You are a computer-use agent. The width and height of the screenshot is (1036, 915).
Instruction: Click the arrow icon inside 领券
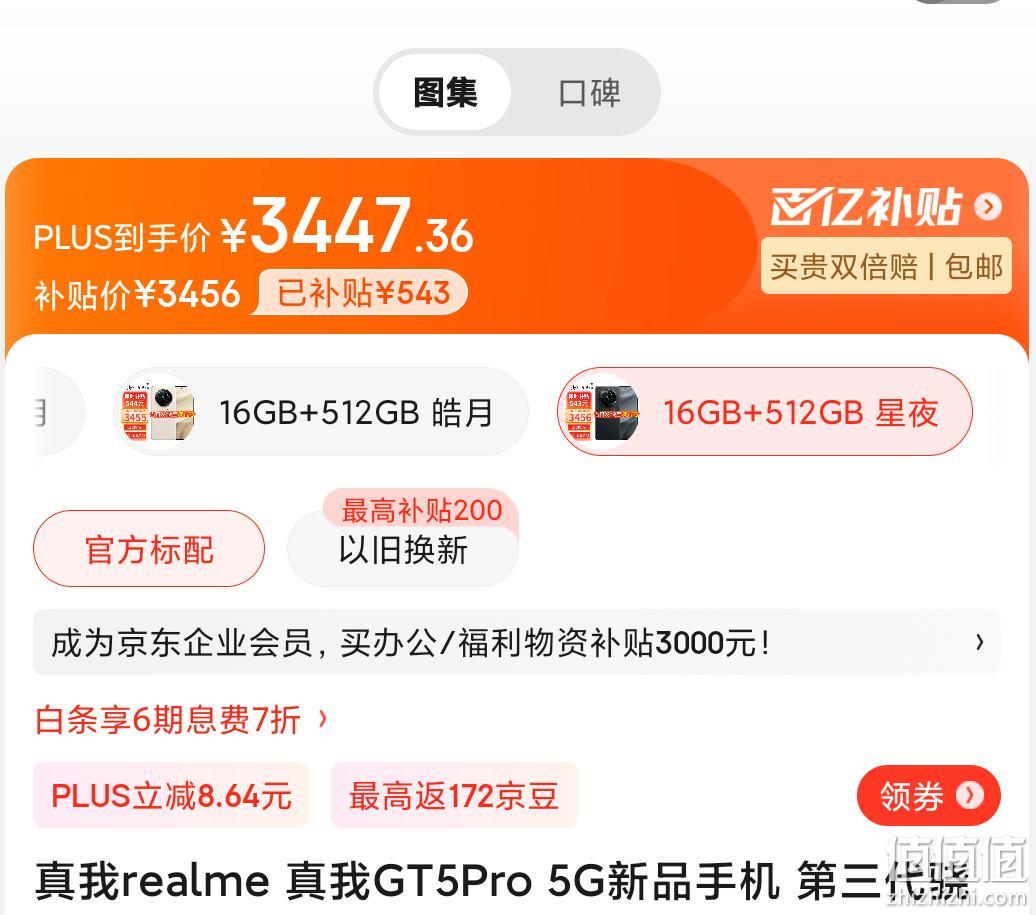click(970, 795)
